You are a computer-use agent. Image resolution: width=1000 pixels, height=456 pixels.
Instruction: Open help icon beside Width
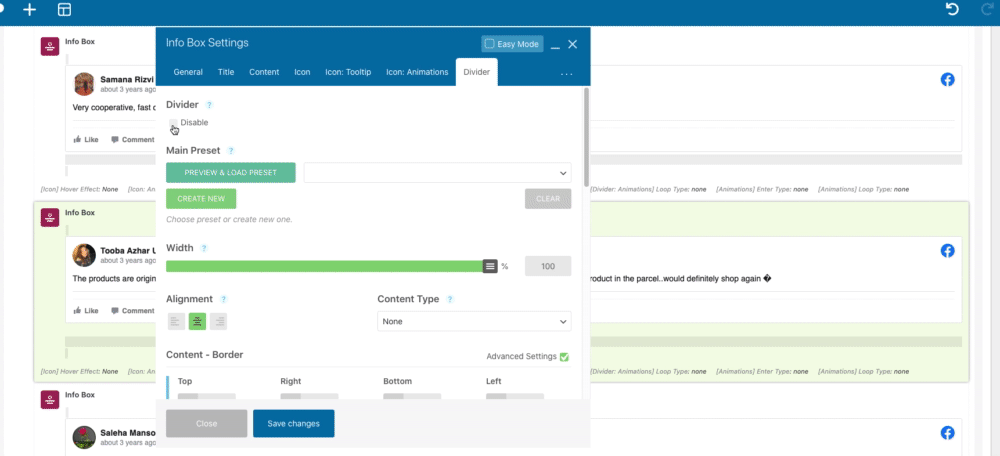click(204, 248)
